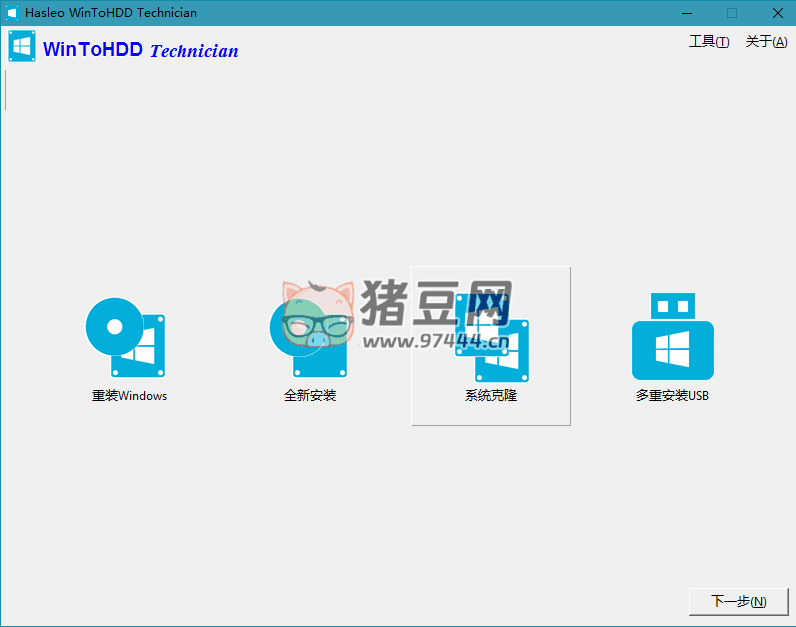The height and width of the screenshot is (627, 796).
Task: Pick the Multi-Installation USB drive icon
Action: 672,337
